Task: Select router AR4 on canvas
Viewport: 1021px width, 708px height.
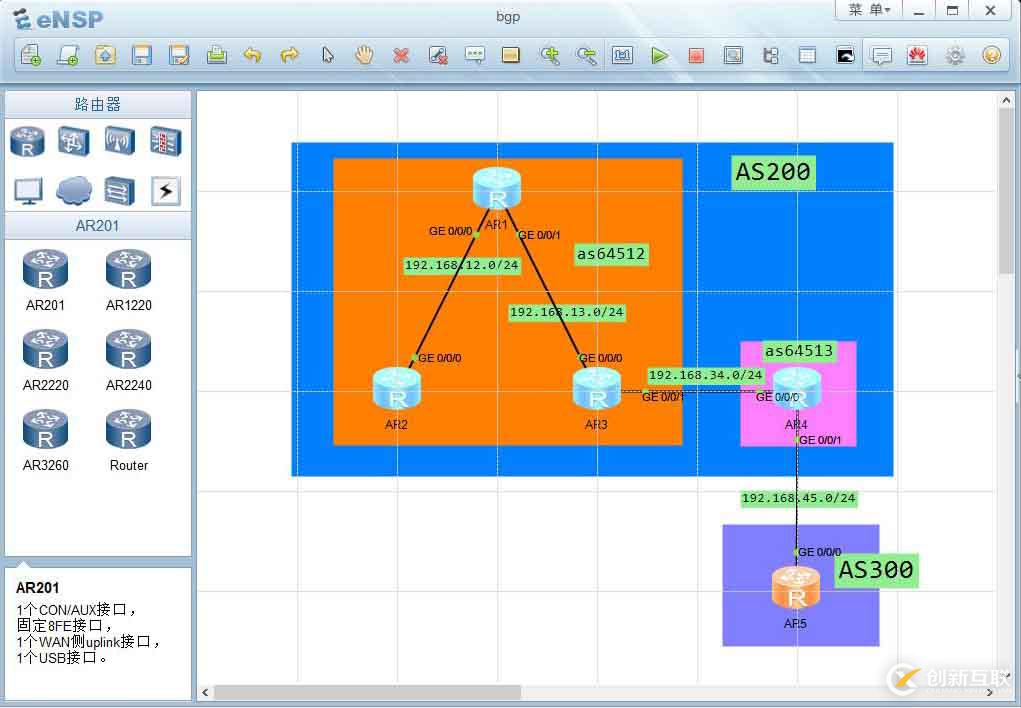Action: click(797, 389)
